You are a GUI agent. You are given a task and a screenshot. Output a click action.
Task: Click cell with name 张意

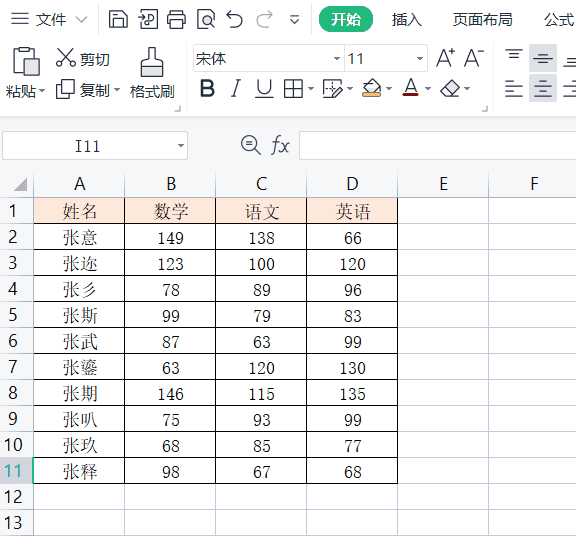(x=79, y=237)
